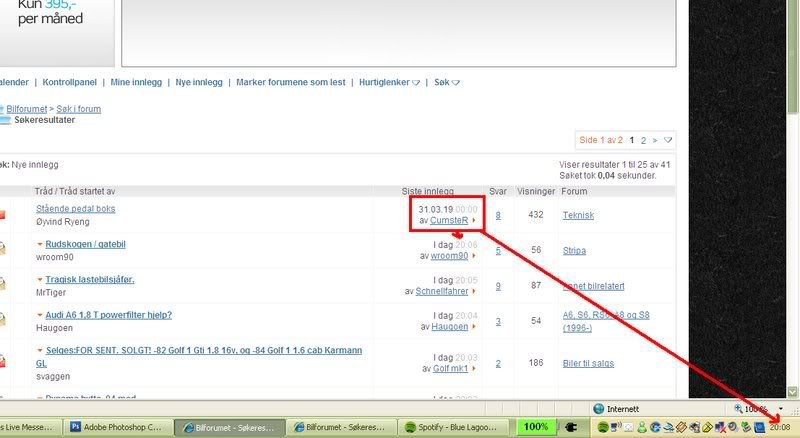Viewport: 800px width, 438px height.
Task: Go to page 2 of search results
Action: (x=643, y=140)
